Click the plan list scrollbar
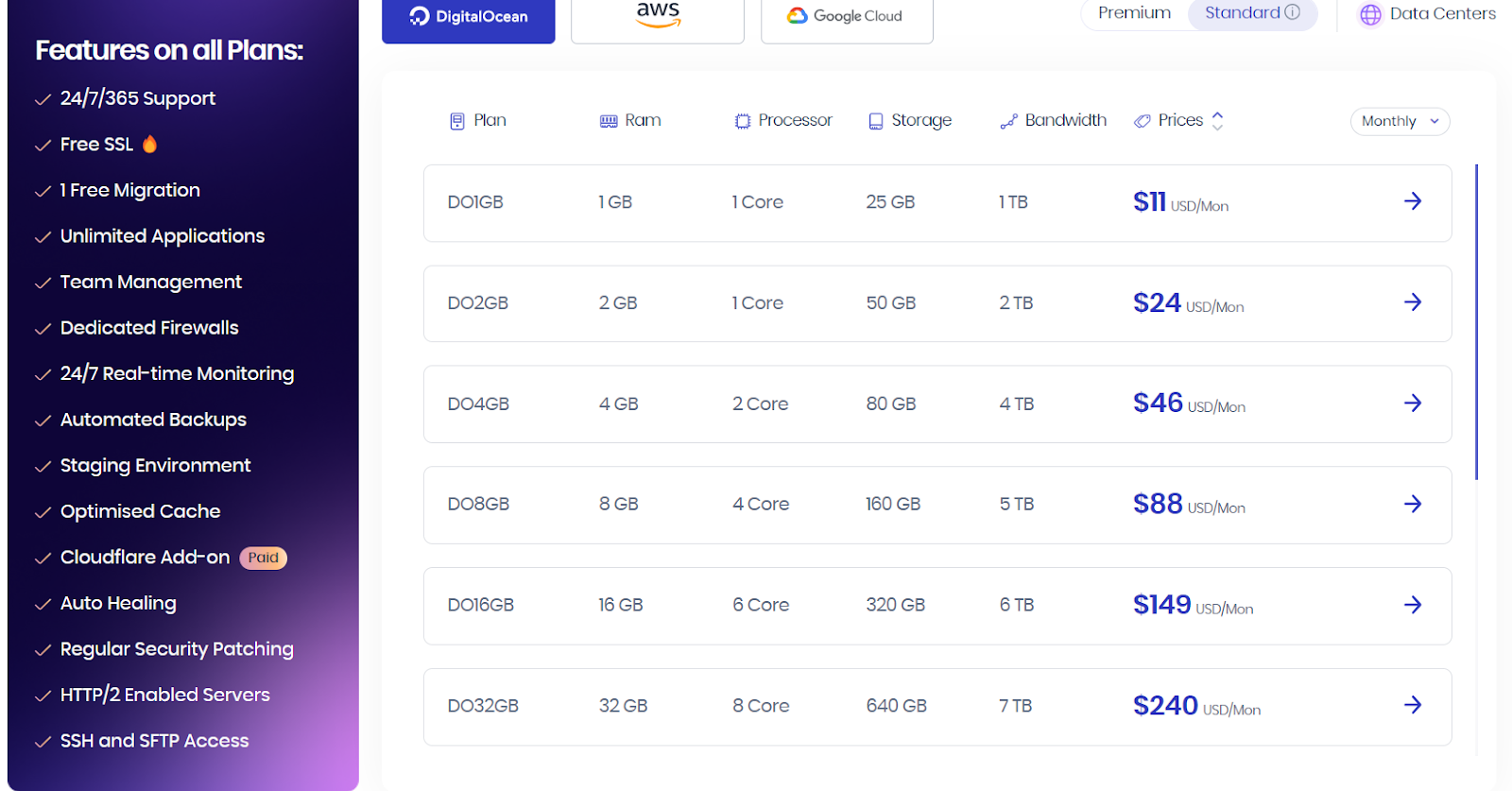Viewport: 1512px width, 791px height. 1476,321
